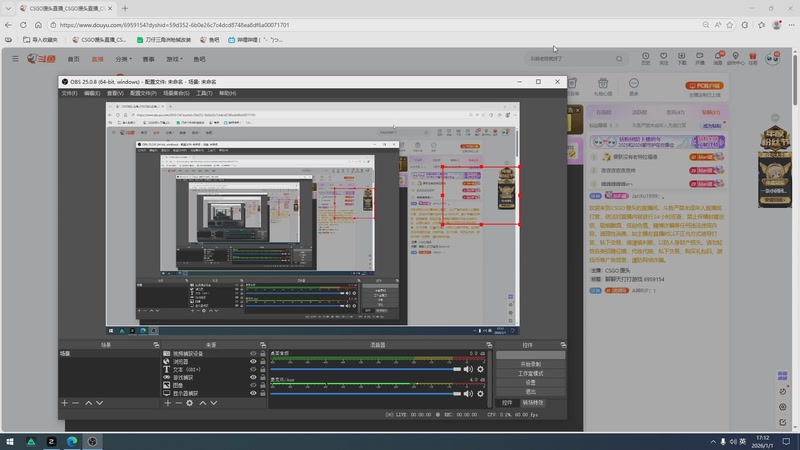Expand Douyu 游戏 dropdown in navigation
The image size is (800, 450).
(174, 59)
